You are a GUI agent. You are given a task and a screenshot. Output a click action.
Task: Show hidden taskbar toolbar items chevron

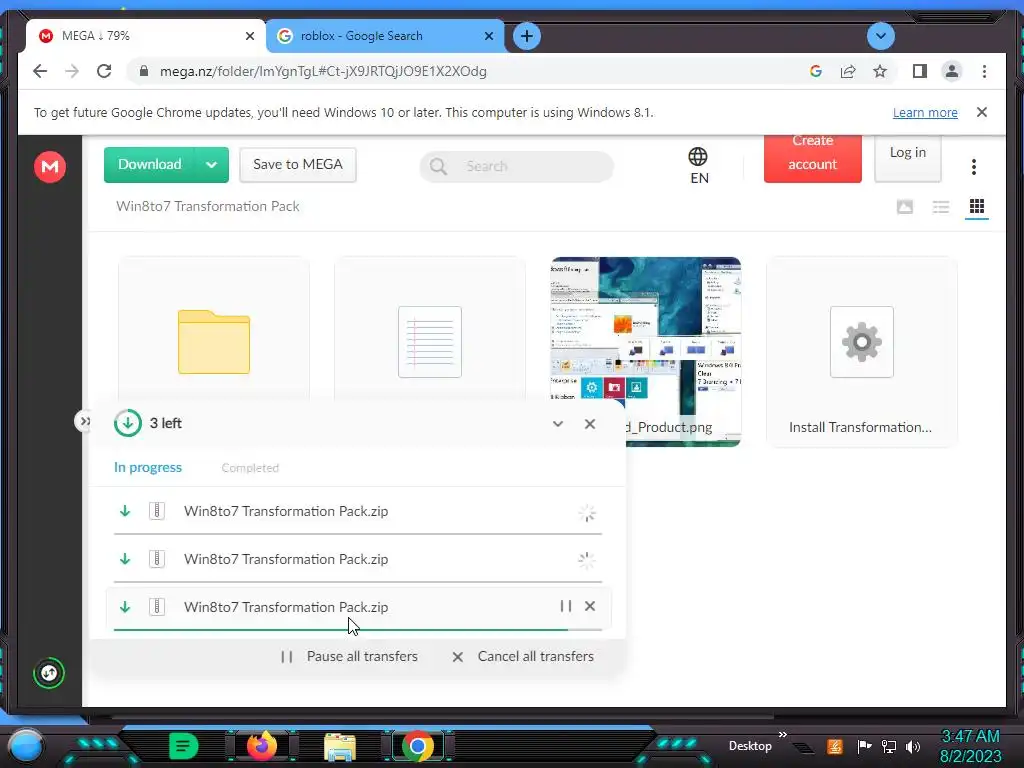(783, 734)
